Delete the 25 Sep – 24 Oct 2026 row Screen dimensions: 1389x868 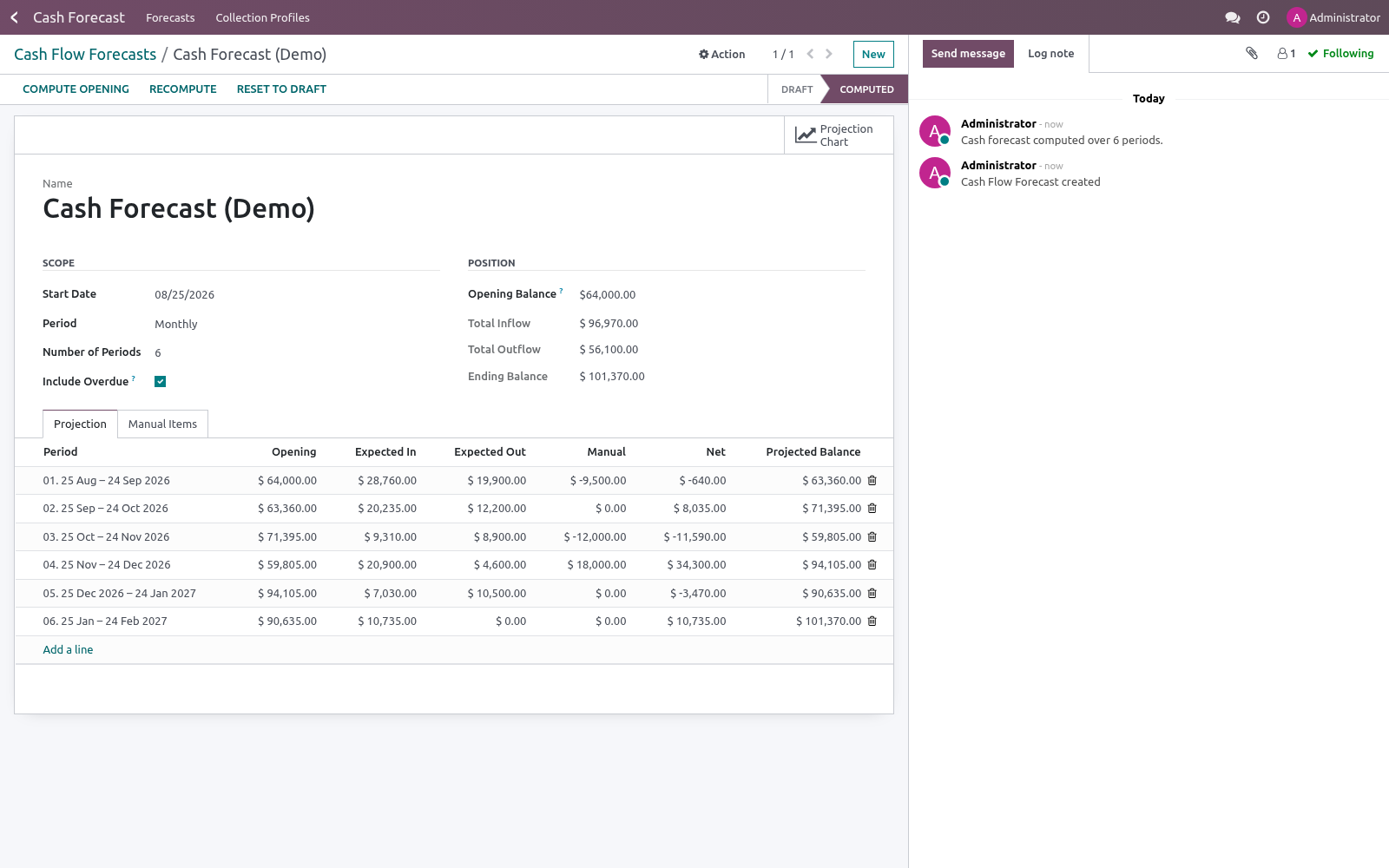pyautogui.click(x=872, y=509)
